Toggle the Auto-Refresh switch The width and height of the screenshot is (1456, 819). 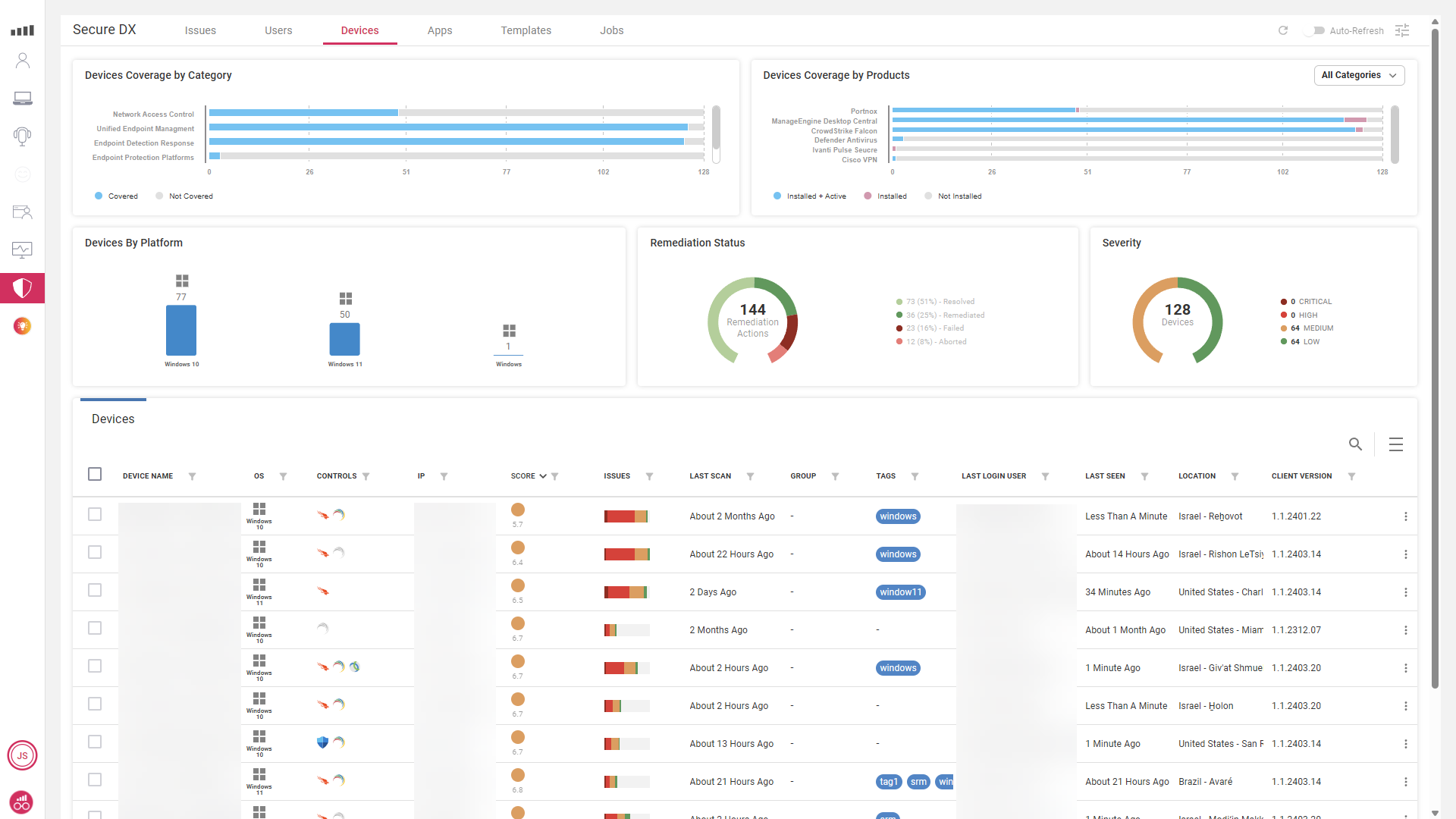[x=1316, y=30]
